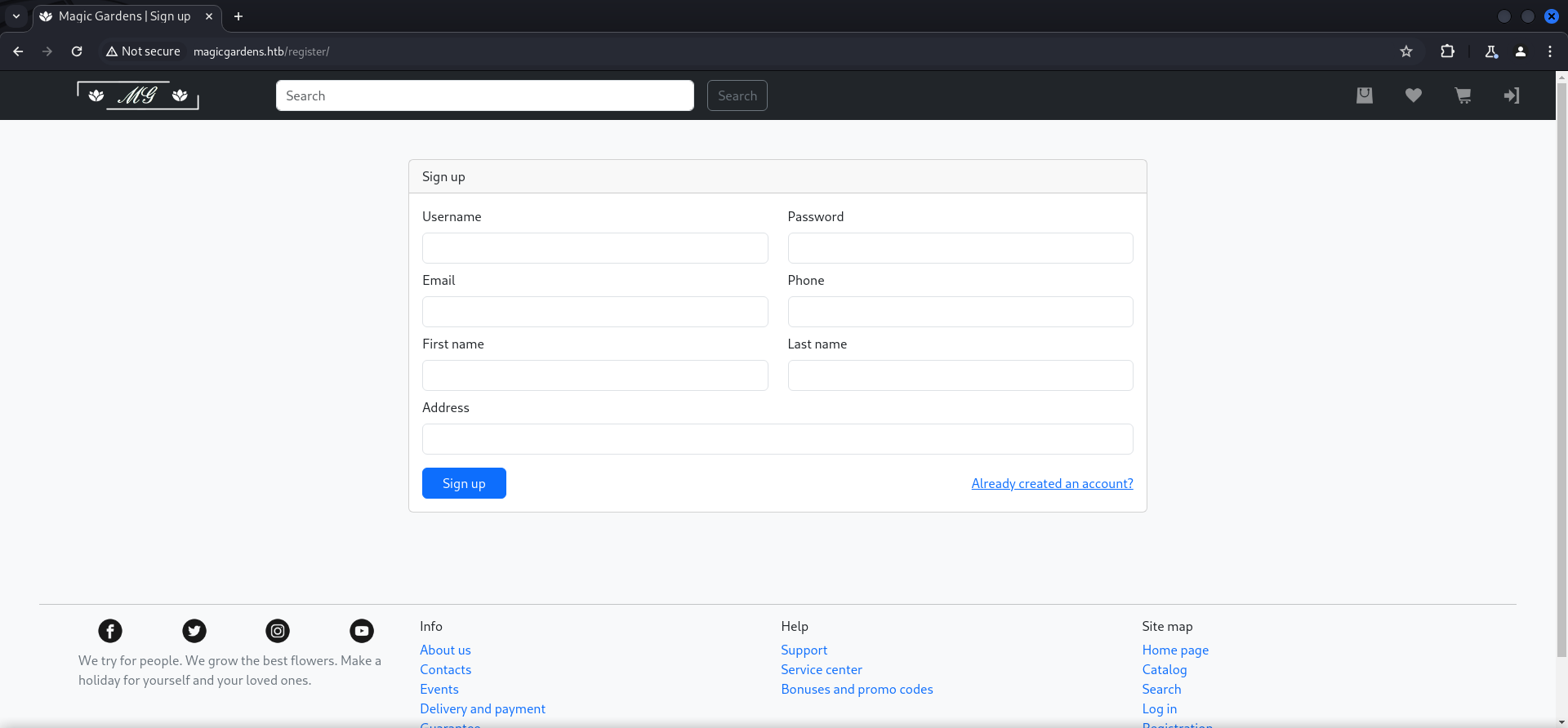Open the browser Extensions puzzle icon
The height and width of the screenshot is (728, 1568).
(x=1447, y=51)
